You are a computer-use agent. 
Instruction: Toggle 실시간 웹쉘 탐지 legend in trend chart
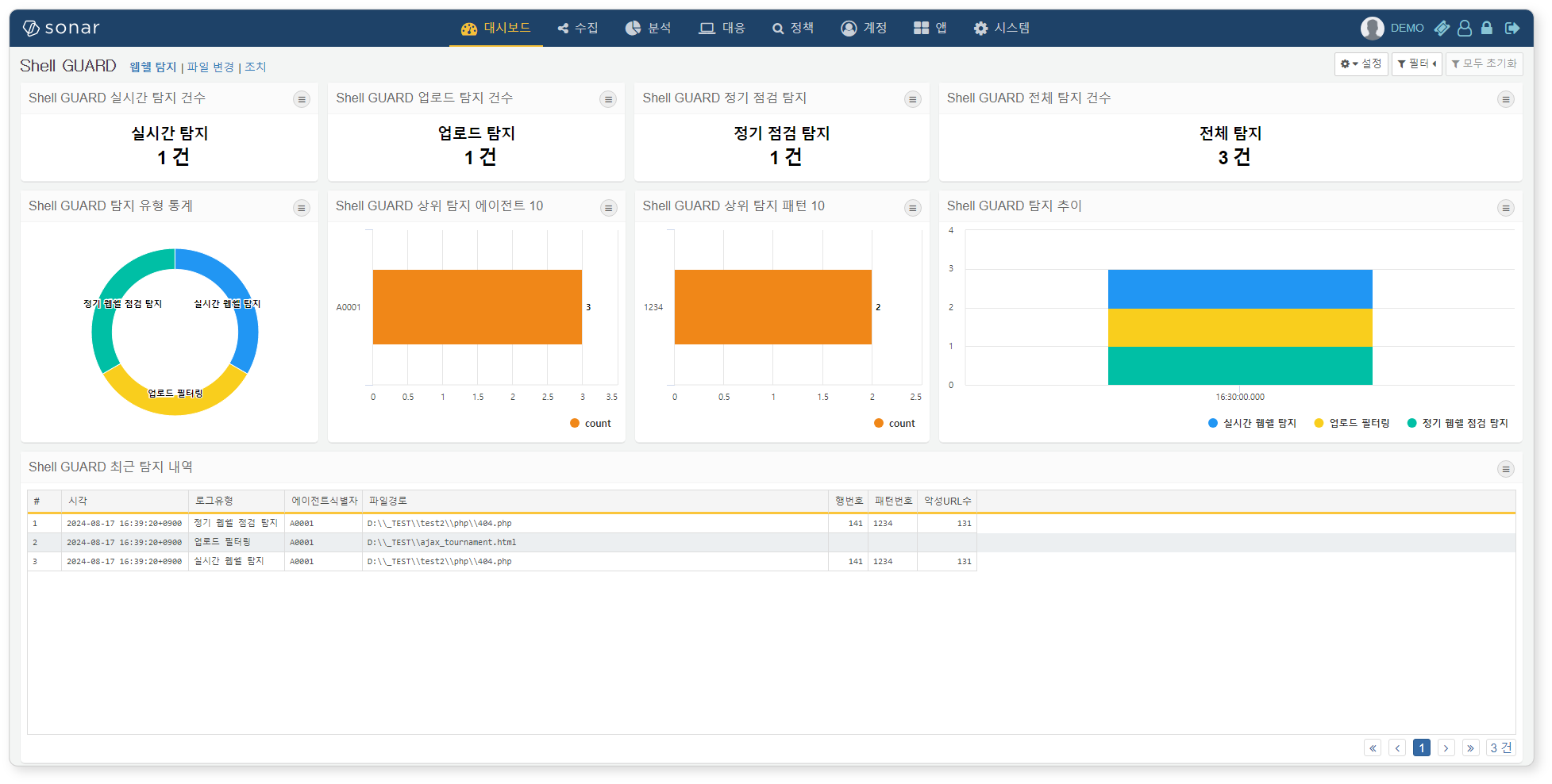[x=1252, y=424]
